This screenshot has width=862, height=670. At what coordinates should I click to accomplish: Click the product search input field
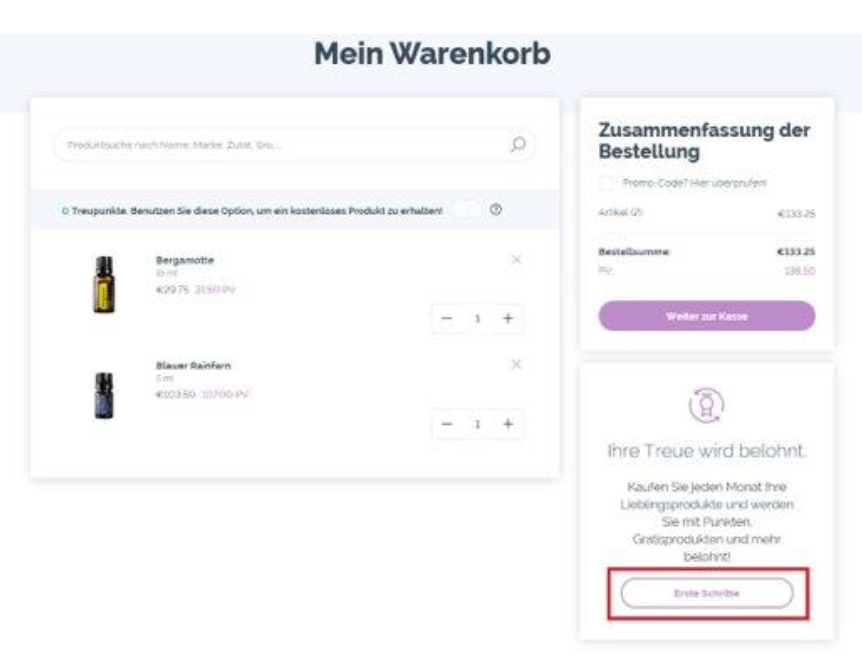tap(280, 145)
